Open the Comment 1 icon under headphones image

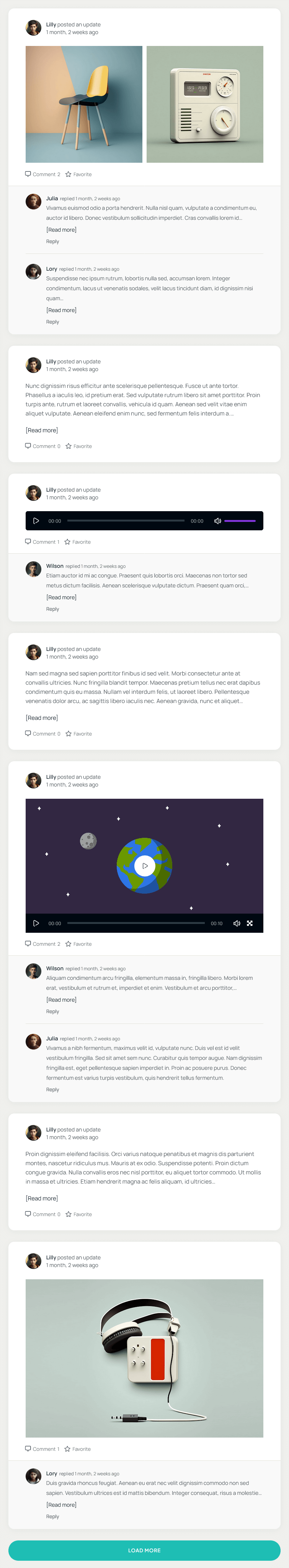(x=28, y=1449)
